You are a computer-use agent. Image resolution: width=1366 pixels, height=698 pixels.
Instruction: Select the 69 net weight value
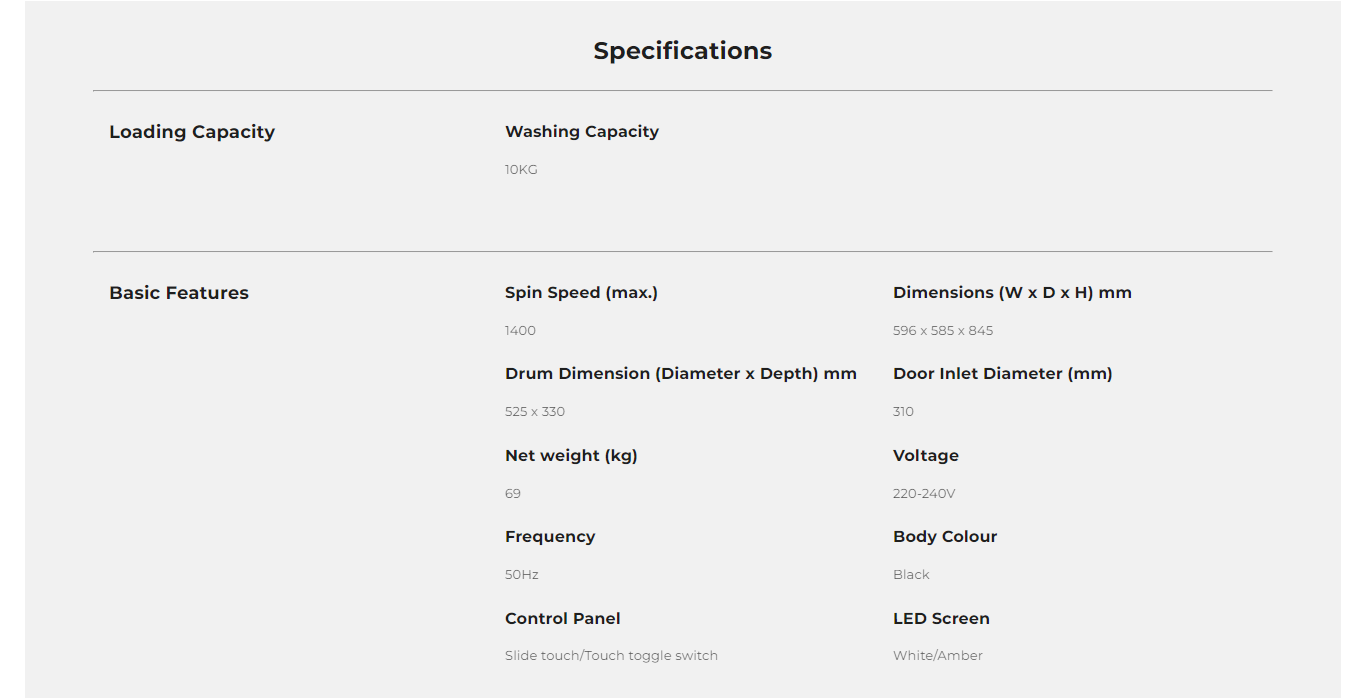point(513,494)
